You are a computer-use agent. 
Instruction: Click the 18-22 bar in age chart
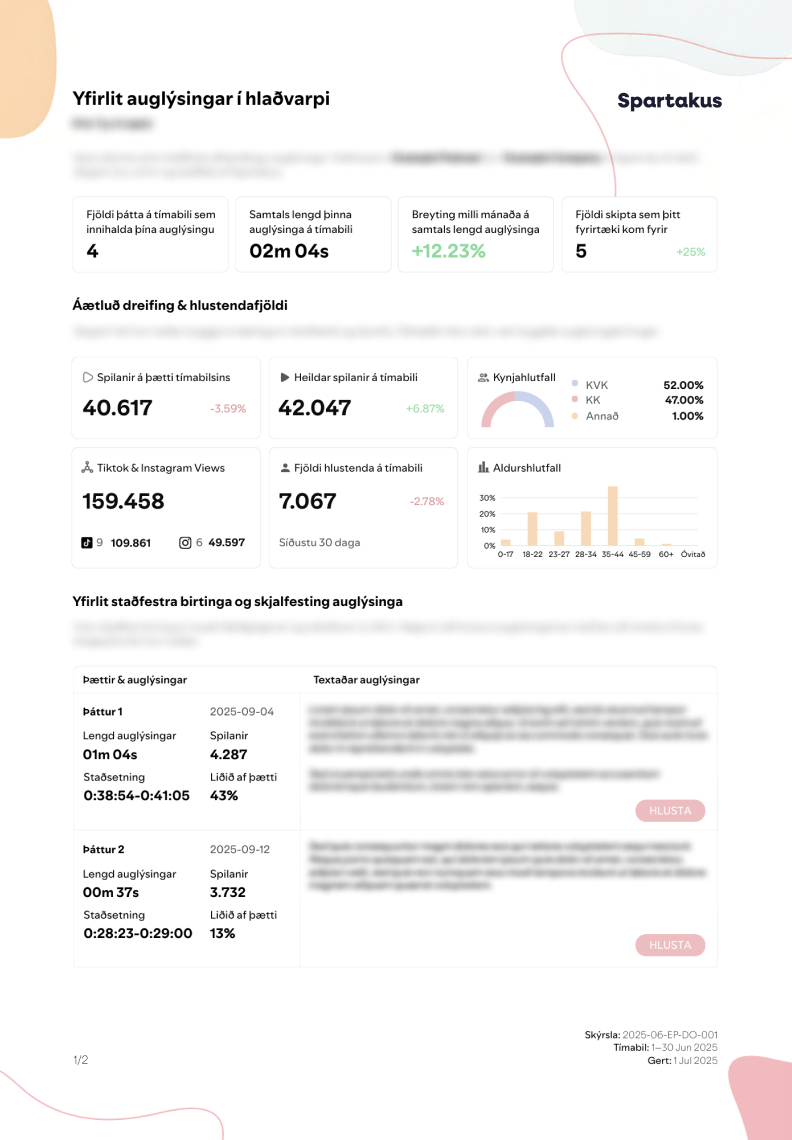pyautogui.click(x=532, y=528)
